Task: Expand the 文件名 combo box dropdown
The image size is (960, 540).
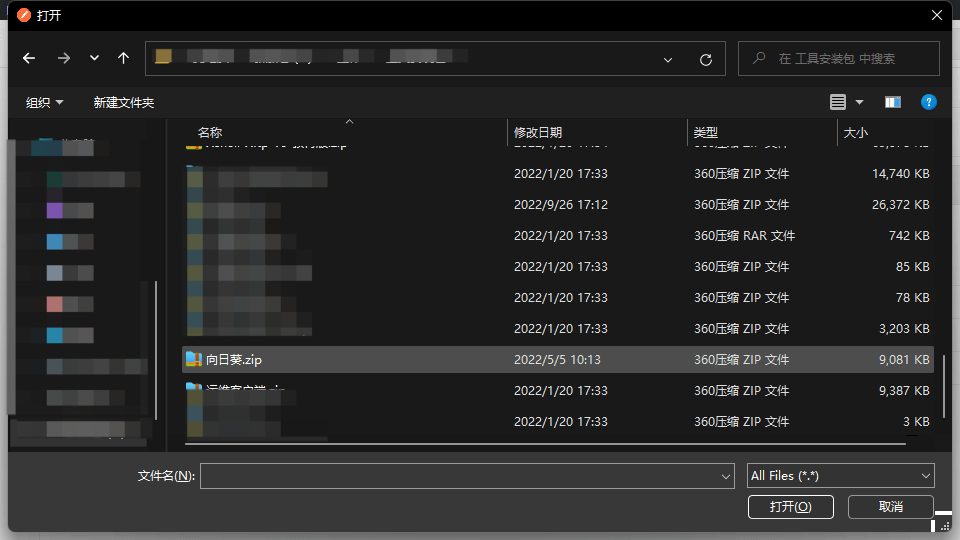Action: [x=726, y=476]
